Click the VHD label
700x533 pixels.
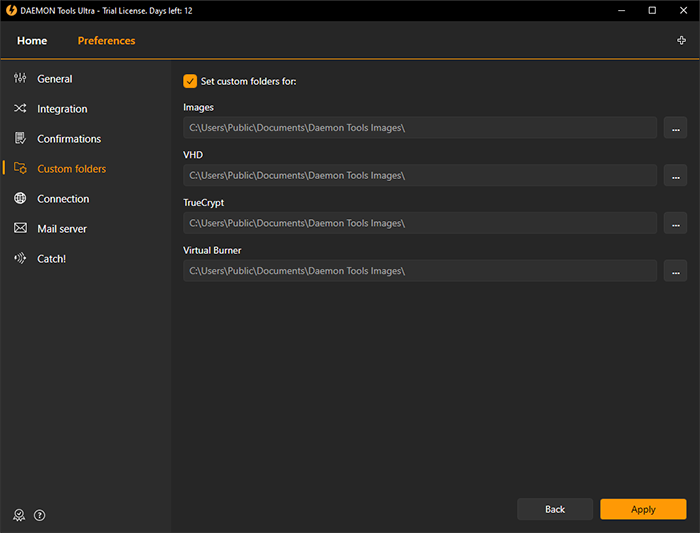[x=193, y=155]
